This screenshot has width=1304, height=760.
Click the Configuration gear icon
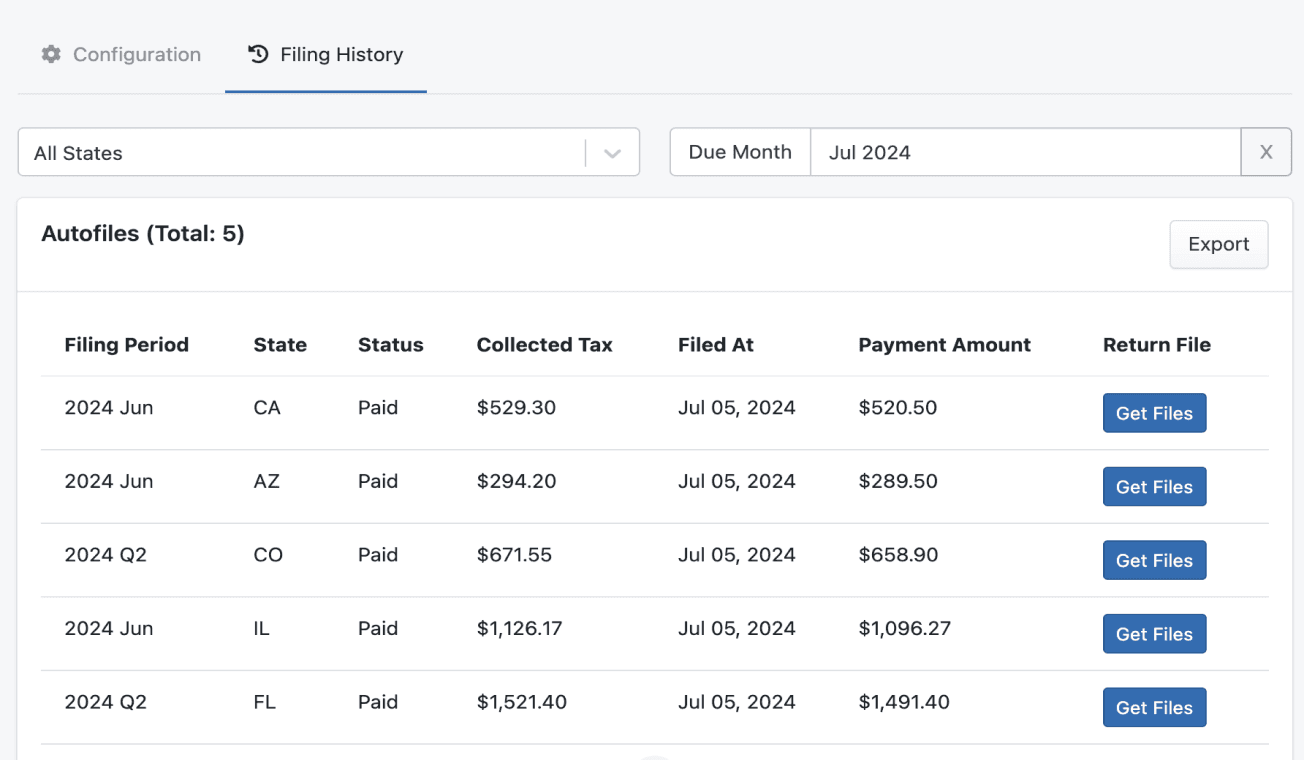point(51,54)
